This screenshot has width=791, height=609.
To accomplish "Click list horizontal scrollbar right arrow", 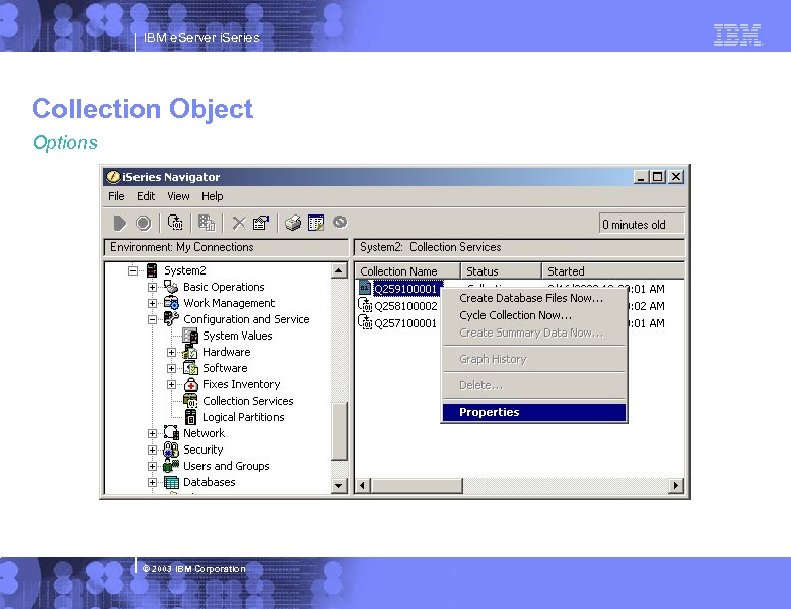I will pos(676,485).
